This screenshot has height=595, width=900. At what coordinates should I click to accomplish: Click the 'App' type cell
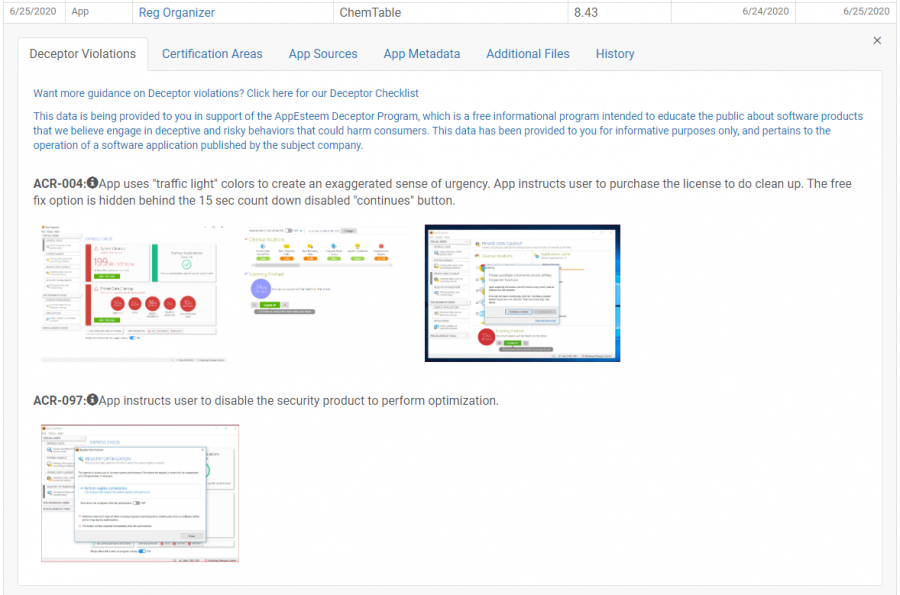click(99, 12)
